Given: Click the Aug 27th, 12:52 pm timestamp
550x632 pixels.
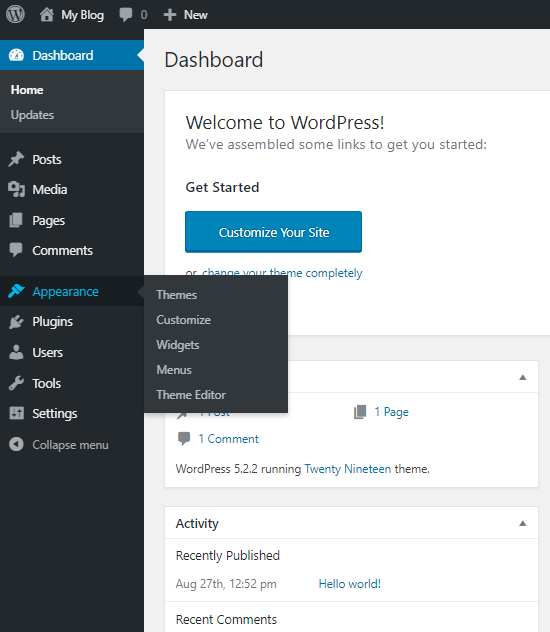Looking at the screenshot, I should 226,584.
